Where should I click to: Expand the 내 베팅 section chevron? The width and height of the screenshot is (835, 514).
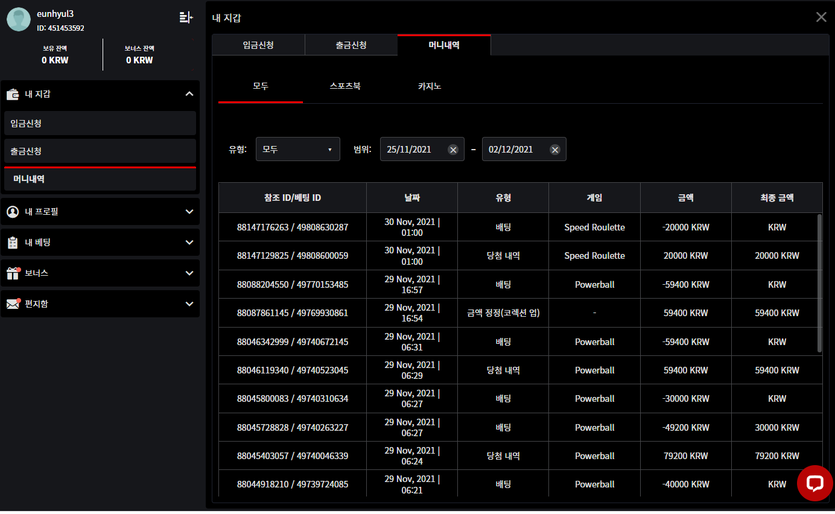pyautogui.click(x=189, y=243)
